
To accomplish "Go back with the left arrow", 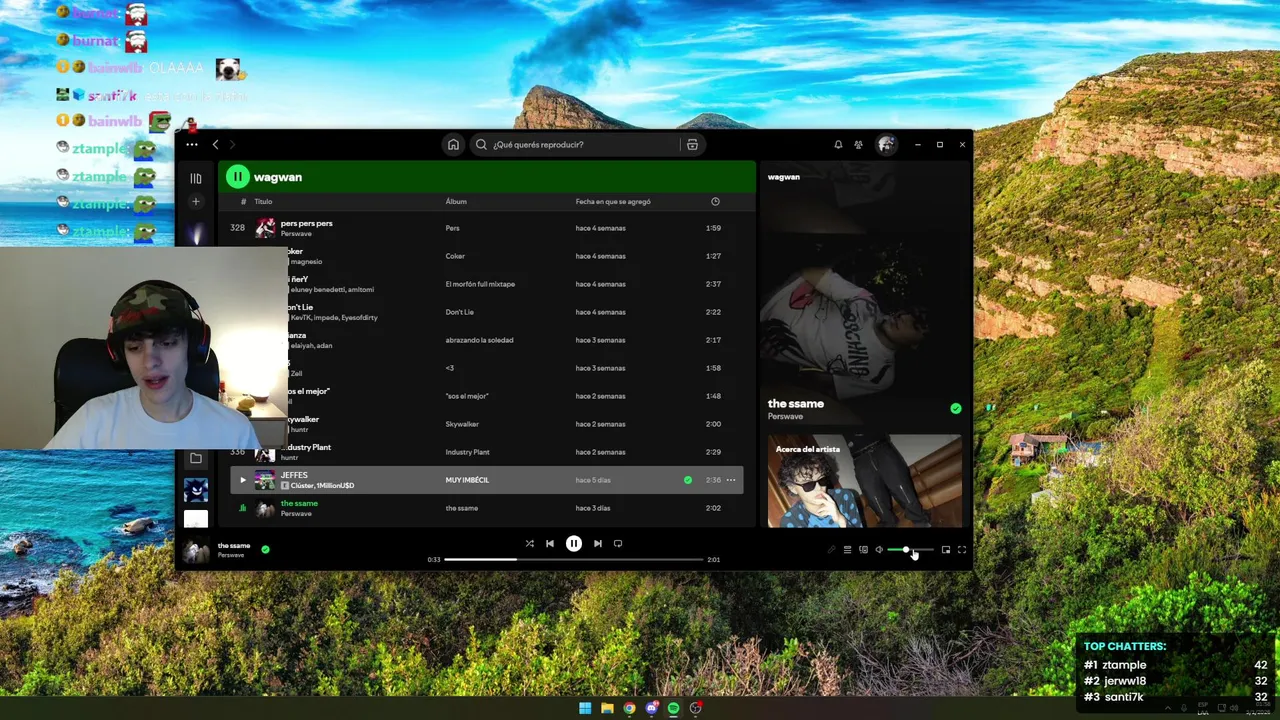I will click(215, 145).
